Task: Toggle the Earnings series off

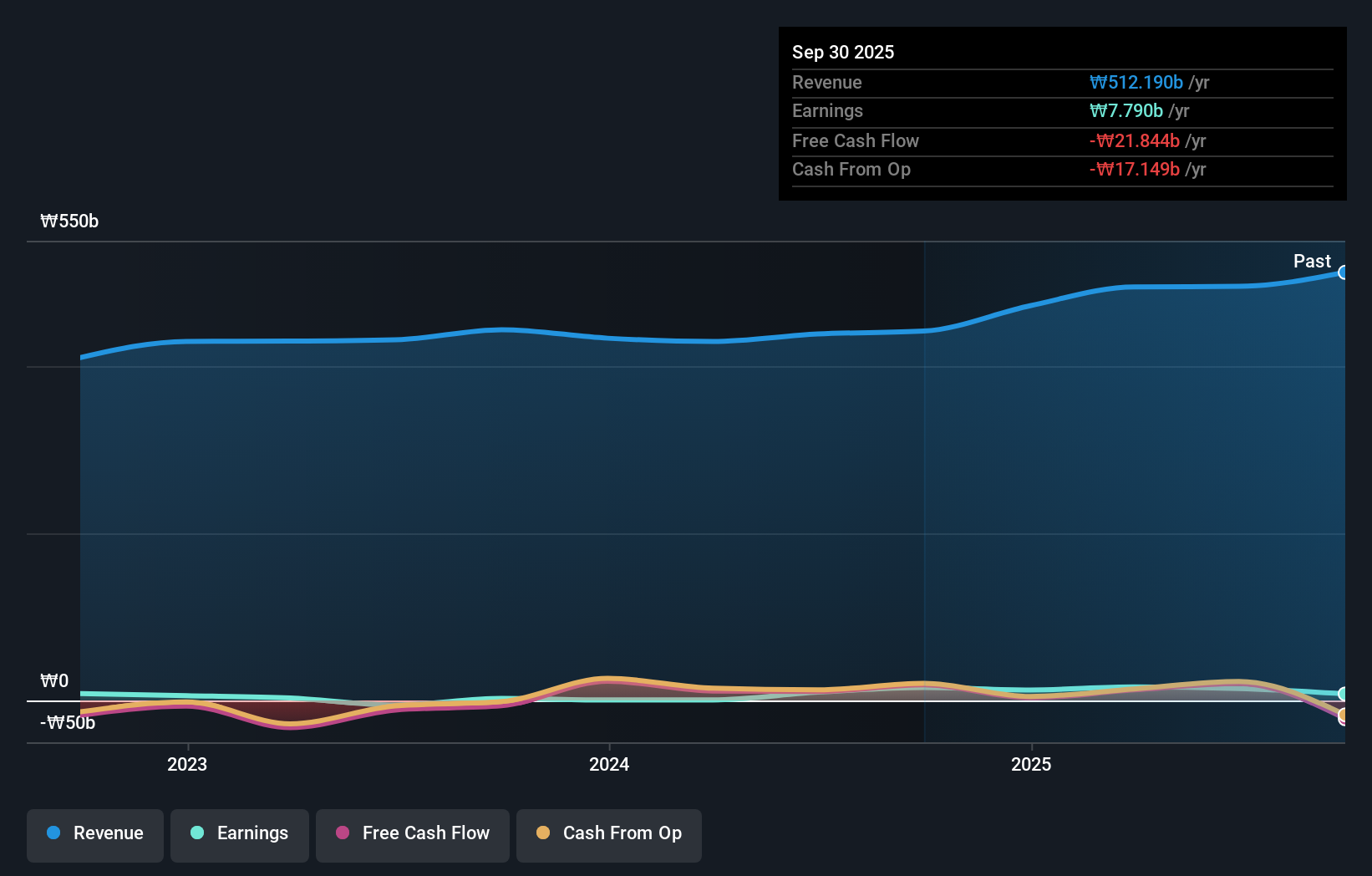Action: click(x=239, y=833)
